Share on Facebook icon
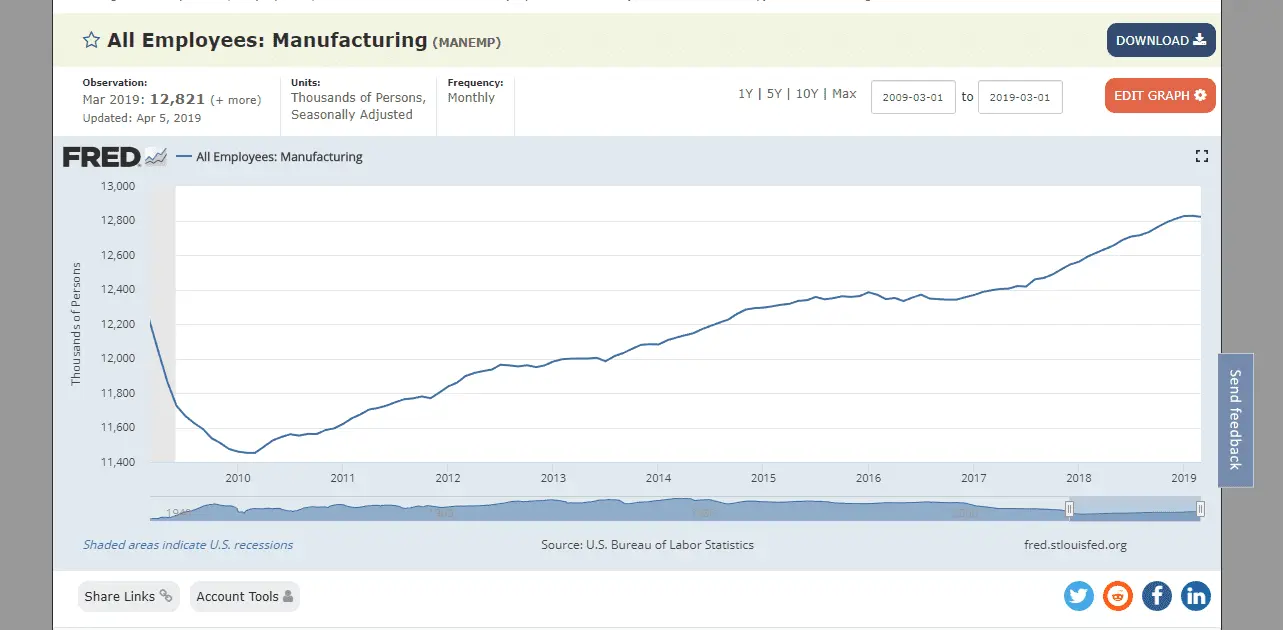The image size is (1283, 630). [1156, 597]
